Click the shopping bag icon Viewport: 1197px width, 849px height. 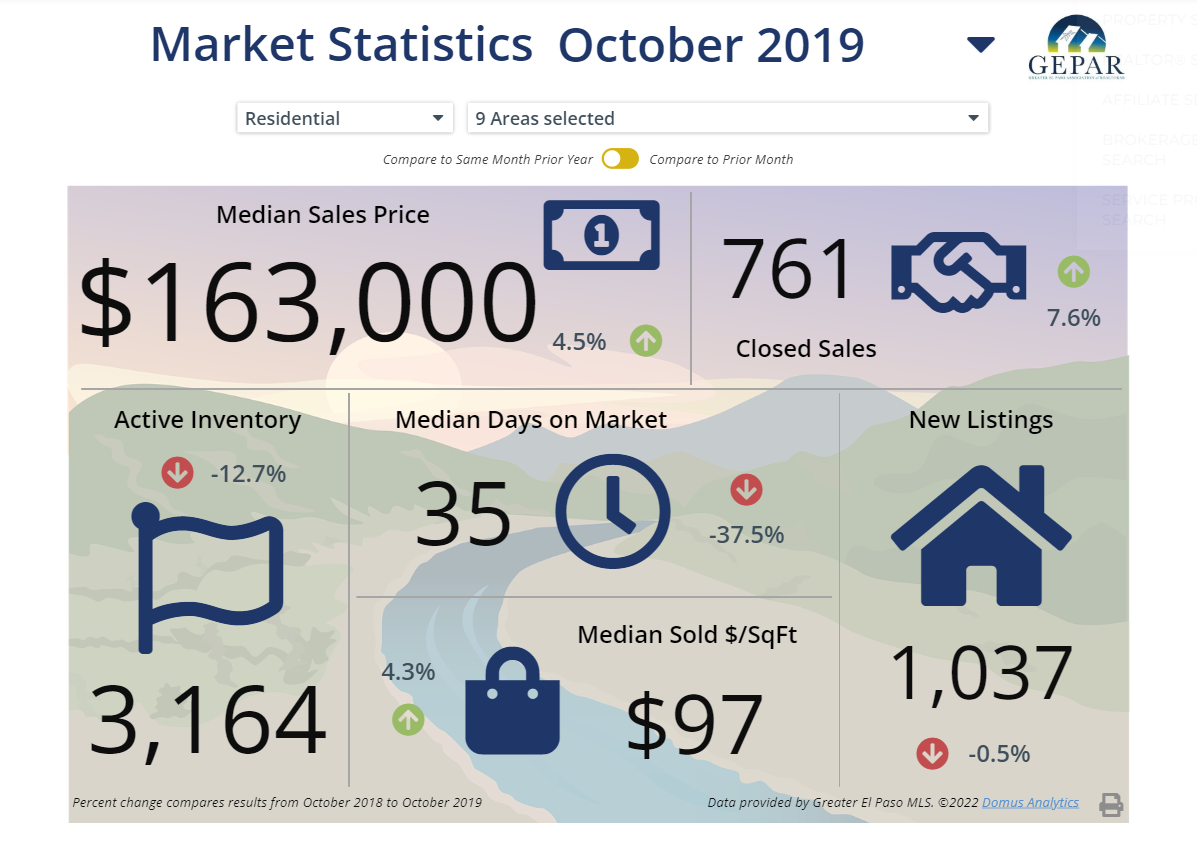pyautogui.click(x=512, y=701)
